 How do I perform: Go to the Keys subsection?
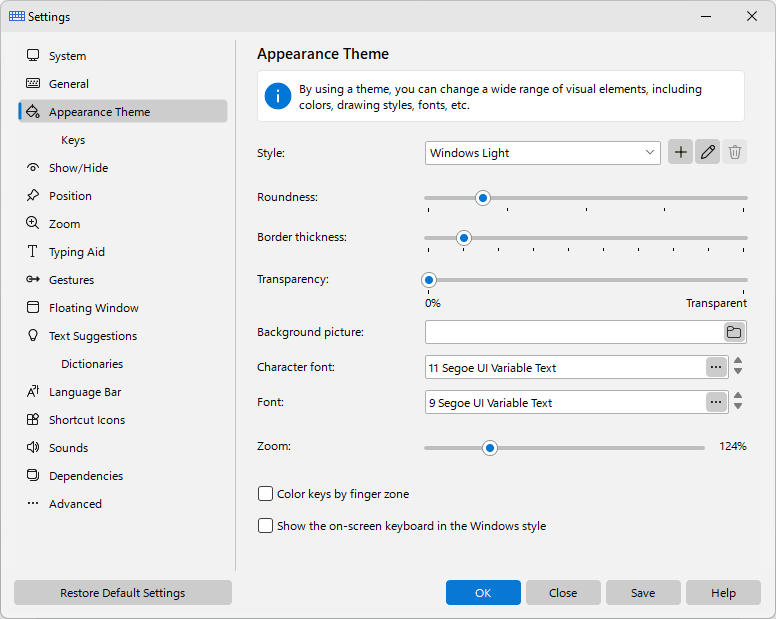tap(123, 140)
